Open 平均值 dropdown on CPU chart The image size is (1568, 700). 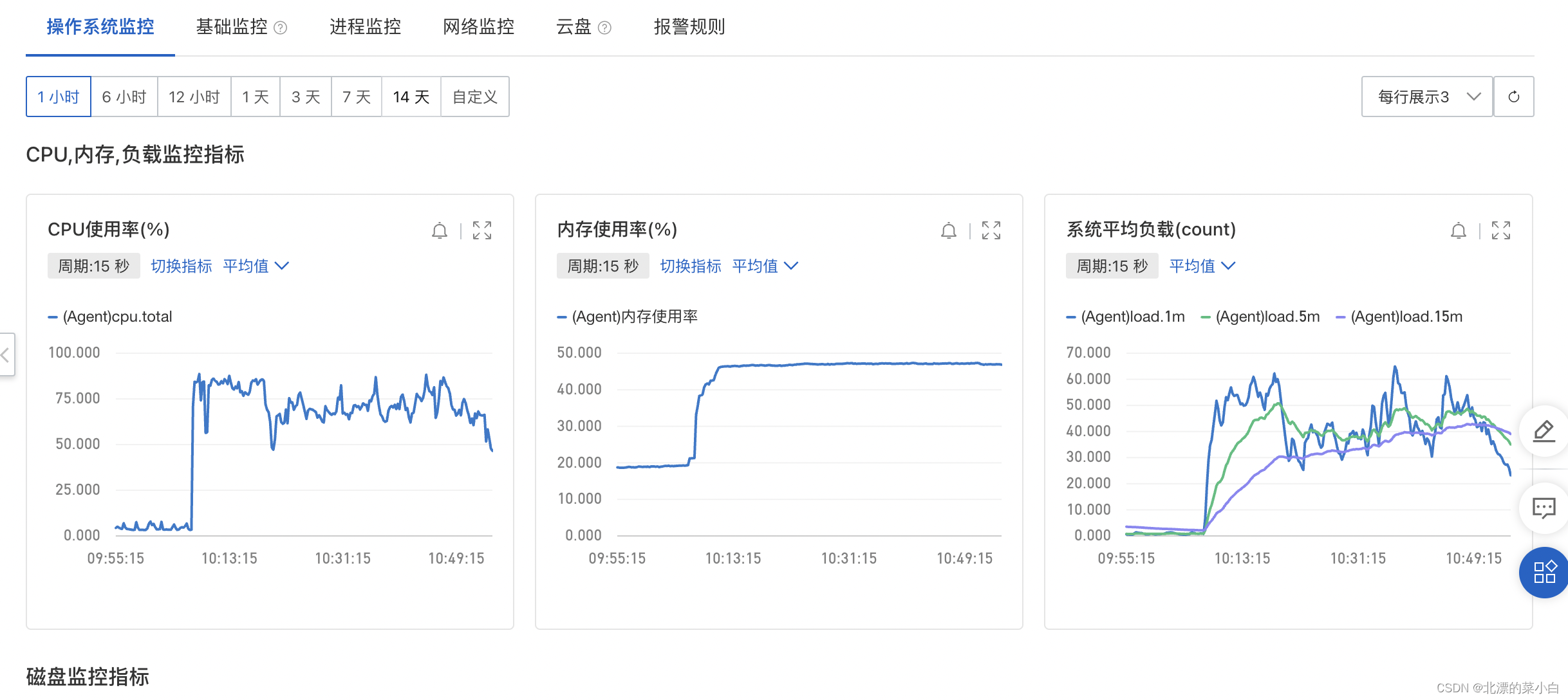tap(256, 266)
